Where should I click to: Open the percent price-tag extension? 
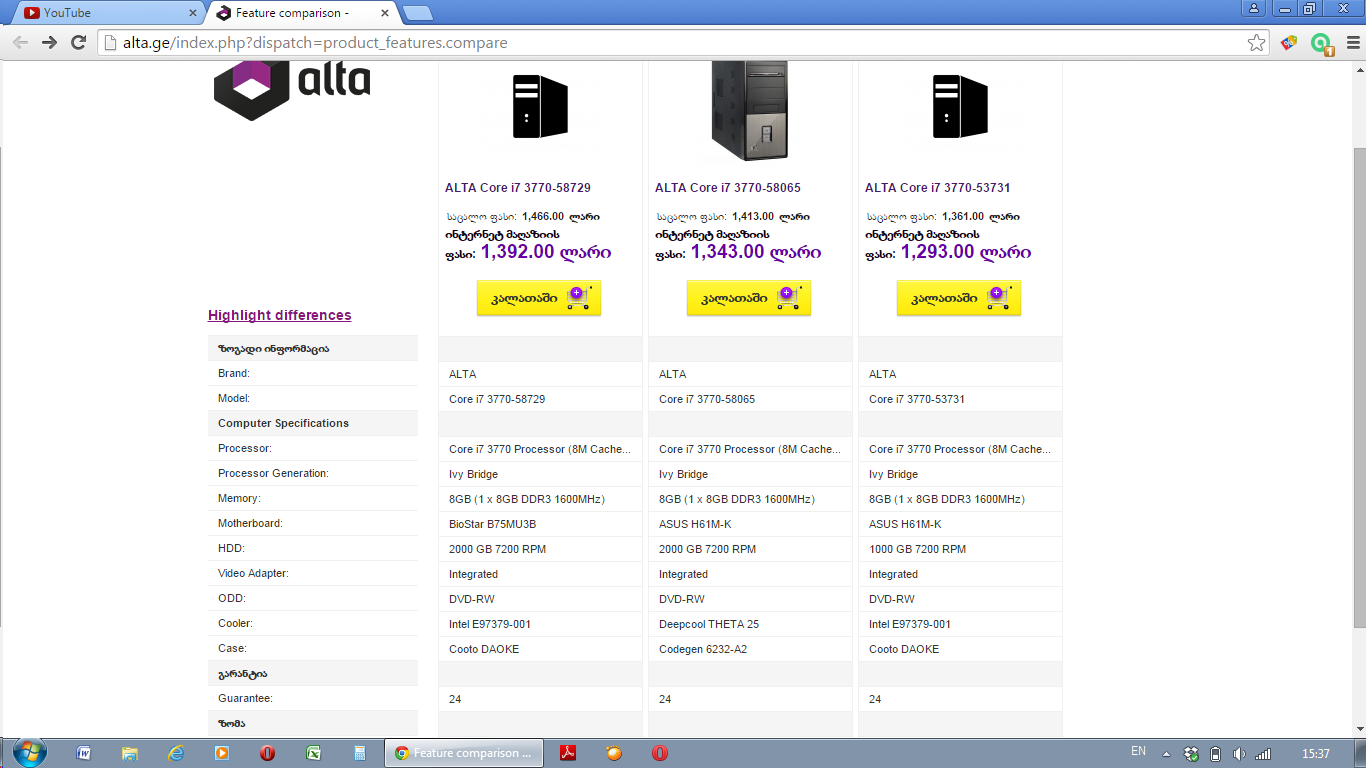pyautogui.click(x=1289, y=43)
